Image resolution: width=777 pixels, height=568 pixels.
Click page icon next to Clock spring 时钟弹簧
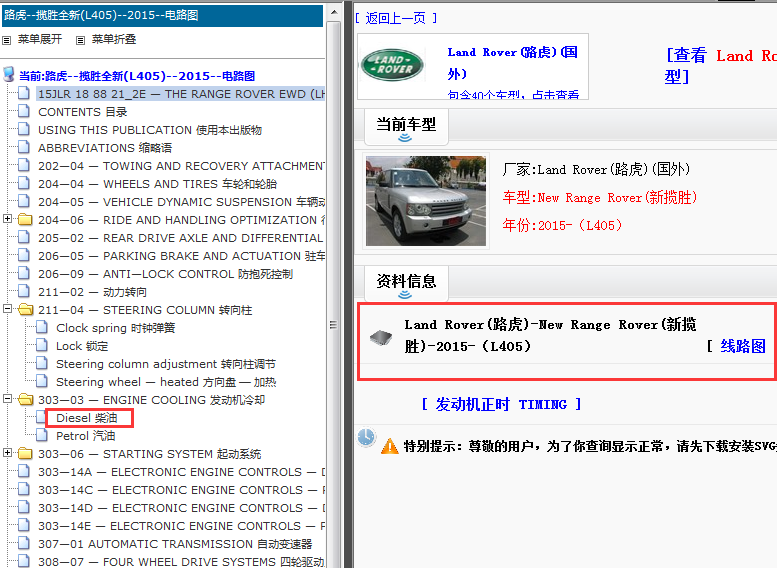click(x=42, y=327)
